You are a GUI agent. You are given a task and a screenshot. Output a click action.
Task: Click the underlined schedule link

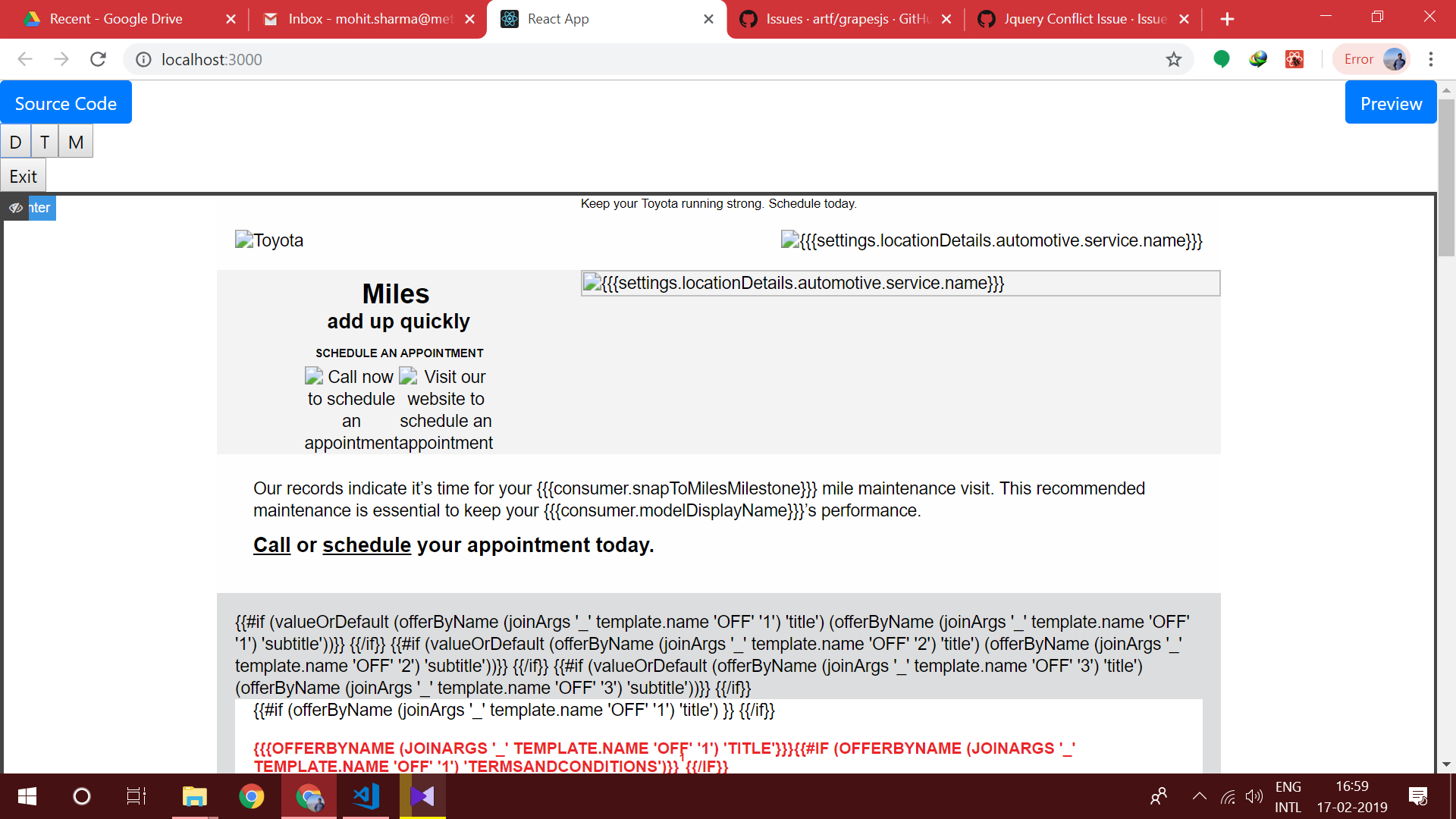click(366, 544)
